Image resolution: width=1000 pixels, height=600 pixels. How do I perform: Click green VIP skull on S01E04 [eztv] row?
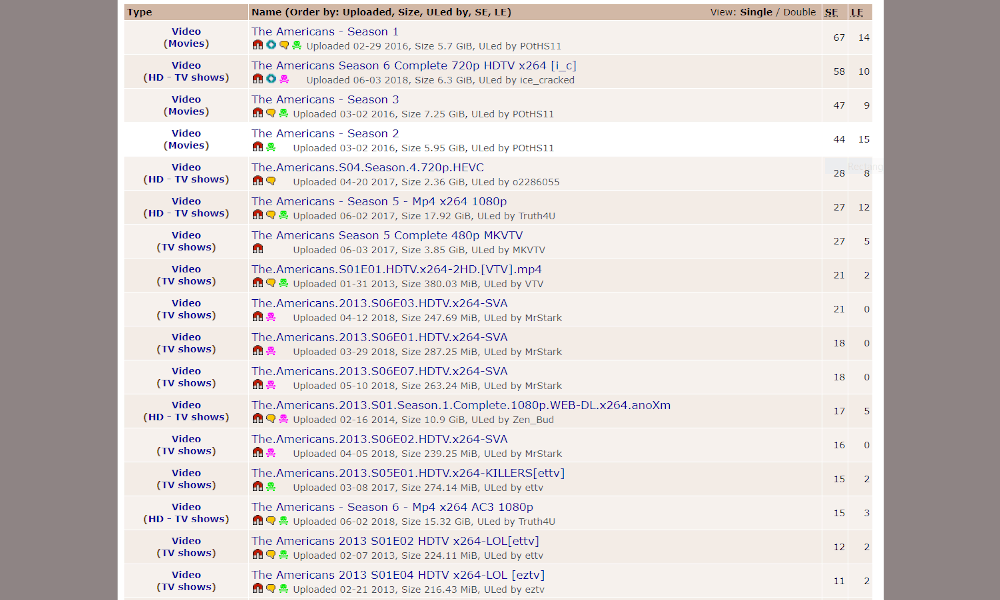point(284,589)
